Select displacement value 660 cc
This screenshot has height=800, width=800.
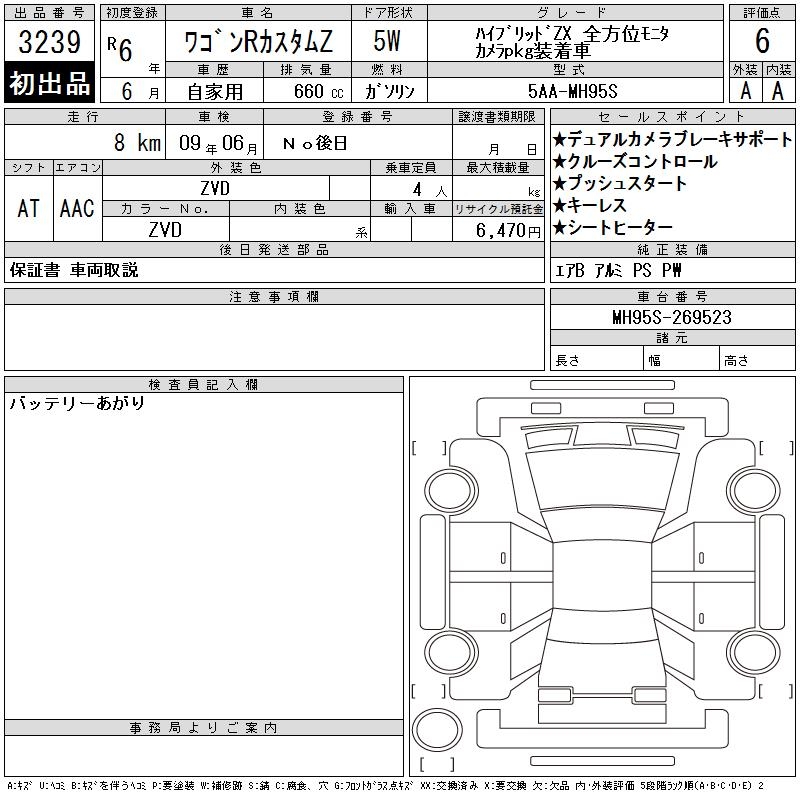point(318,91)
